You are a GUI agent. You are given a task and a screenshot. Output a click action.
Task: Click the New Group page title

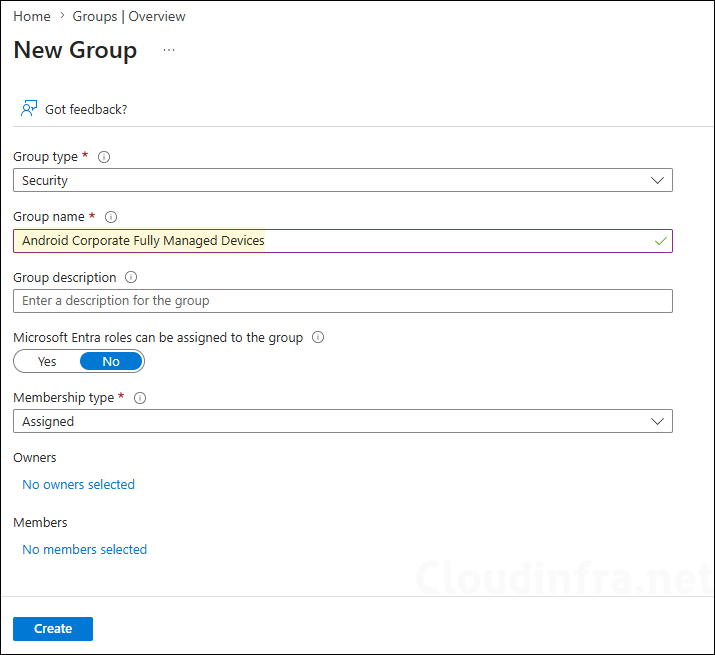tap(75, 50)
